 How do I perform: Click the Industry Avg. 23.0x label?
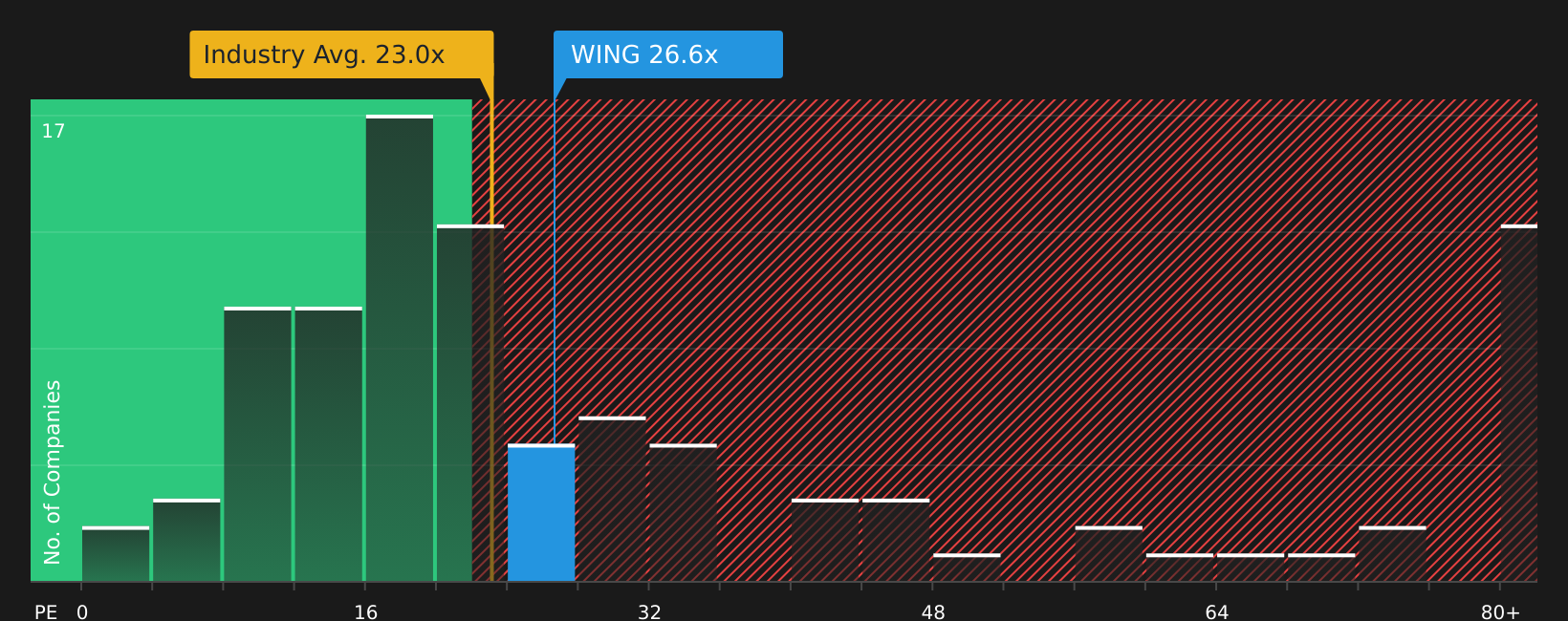(341, 54)
